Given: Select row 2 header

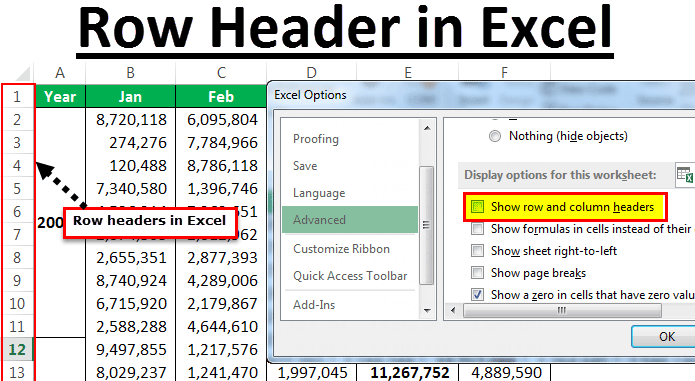Looking at the screenshot, I should click(18, 120).
